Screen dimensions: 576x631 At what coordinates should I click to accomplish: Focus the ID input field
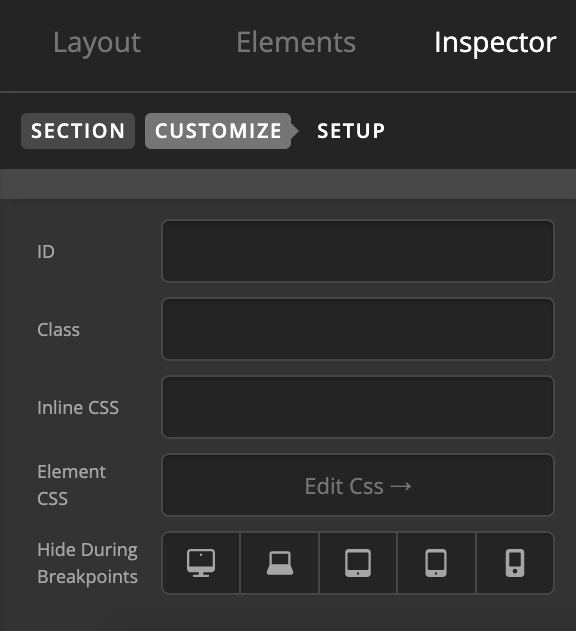click(x=358, y=251)
